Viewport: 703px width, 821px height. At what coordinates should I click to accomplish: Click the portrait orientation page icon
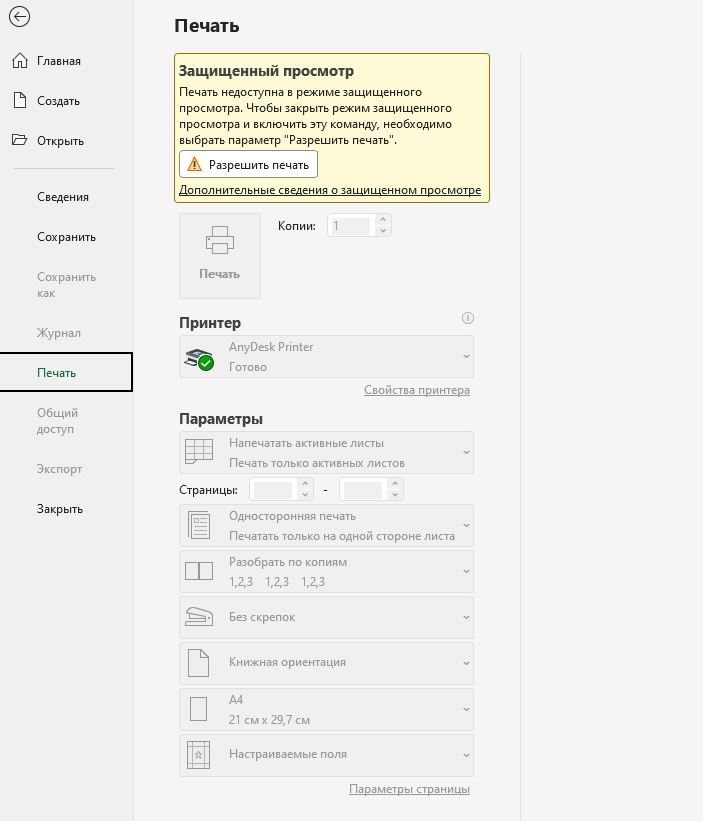coord(199,663)
